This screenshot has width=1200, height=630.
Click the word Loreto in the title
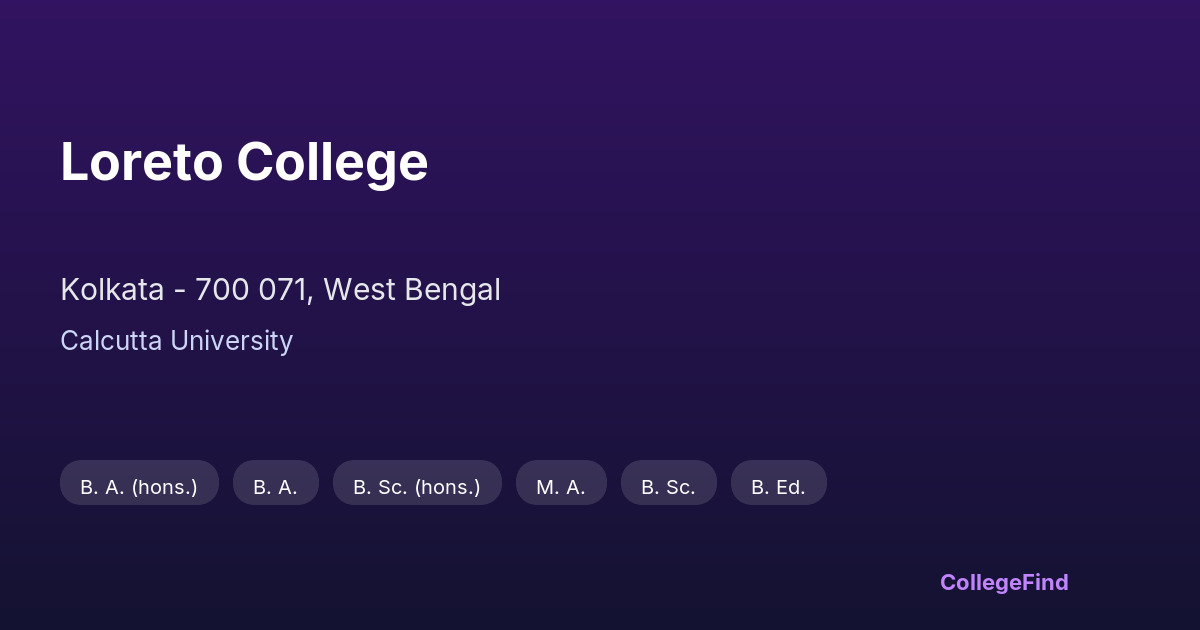(x=141, y=162)
